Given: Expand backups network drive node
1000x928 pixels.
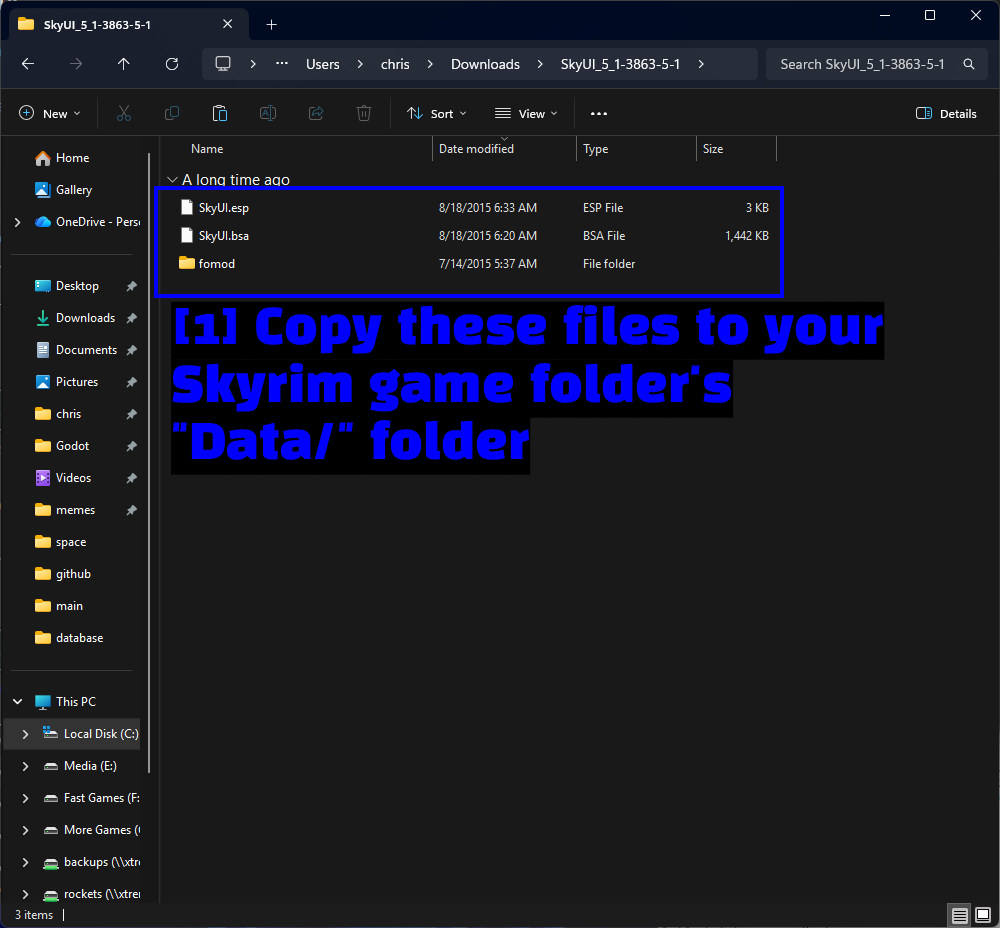Looking at the screenshot, I should [26, 862].
